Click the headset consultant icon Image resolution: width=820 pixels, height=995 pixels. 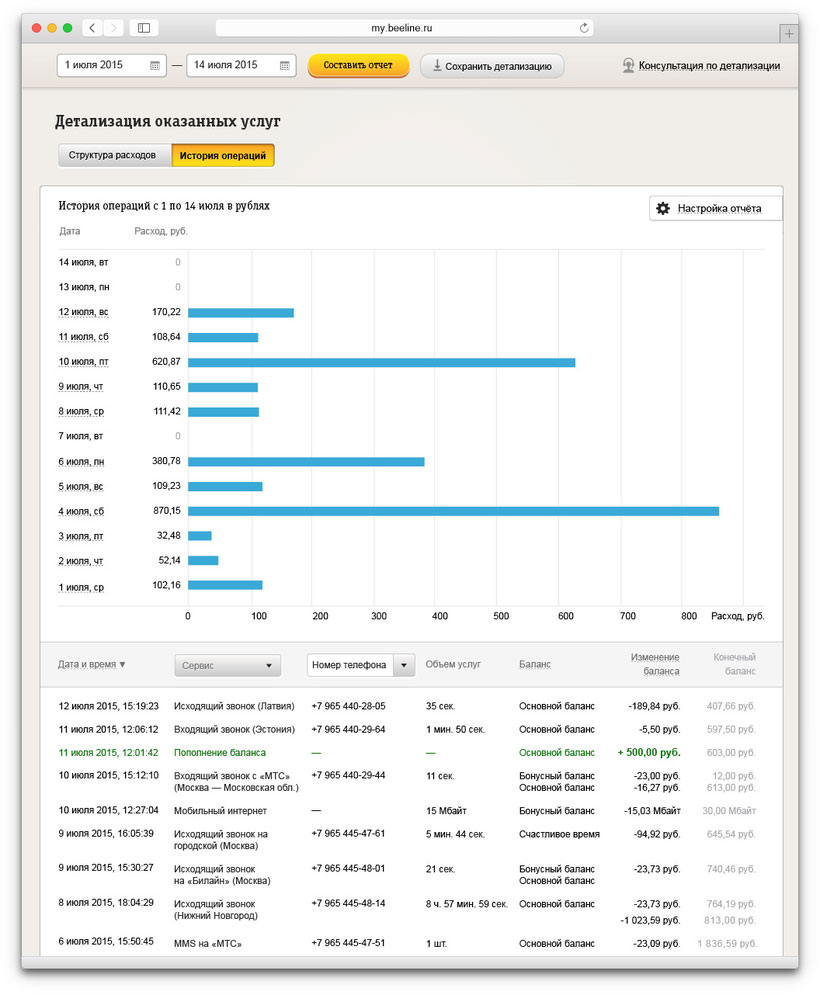[628, 66]
